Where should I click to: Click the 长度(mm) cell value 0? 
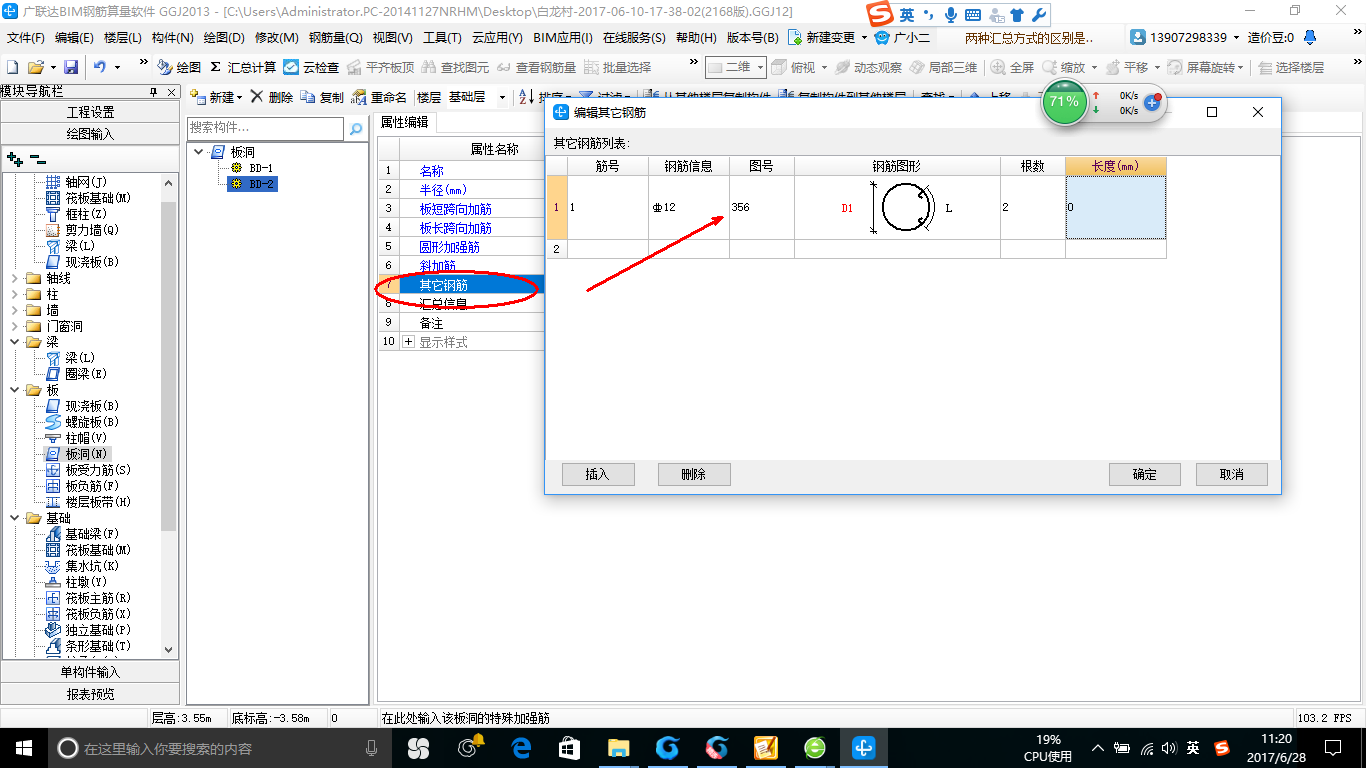[x=1116, y=207]
